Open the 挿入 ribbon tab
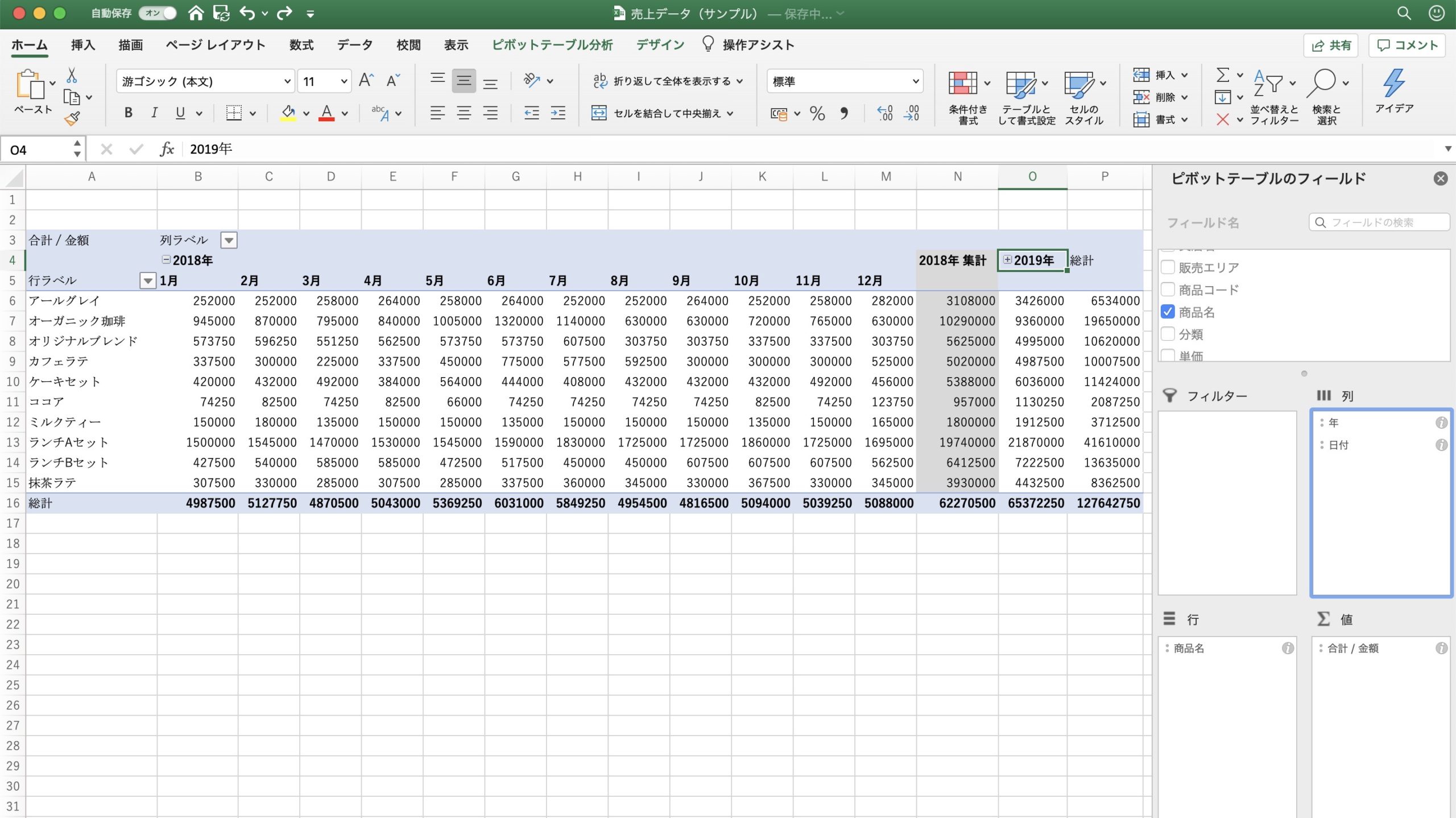 pos(83,45)
